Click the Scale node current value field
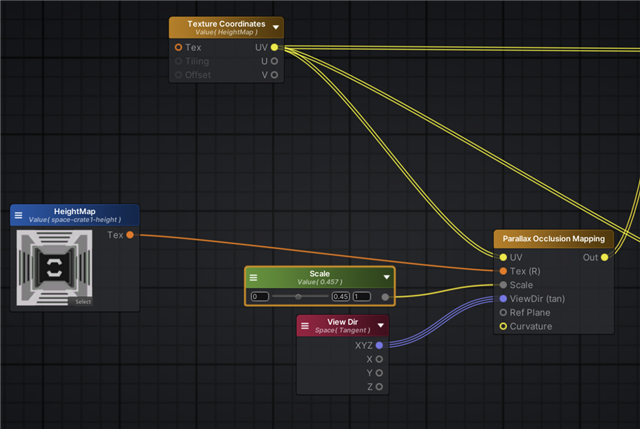This screenshot has height=429, width=640. pyautogui.click(x=340, y=297)
